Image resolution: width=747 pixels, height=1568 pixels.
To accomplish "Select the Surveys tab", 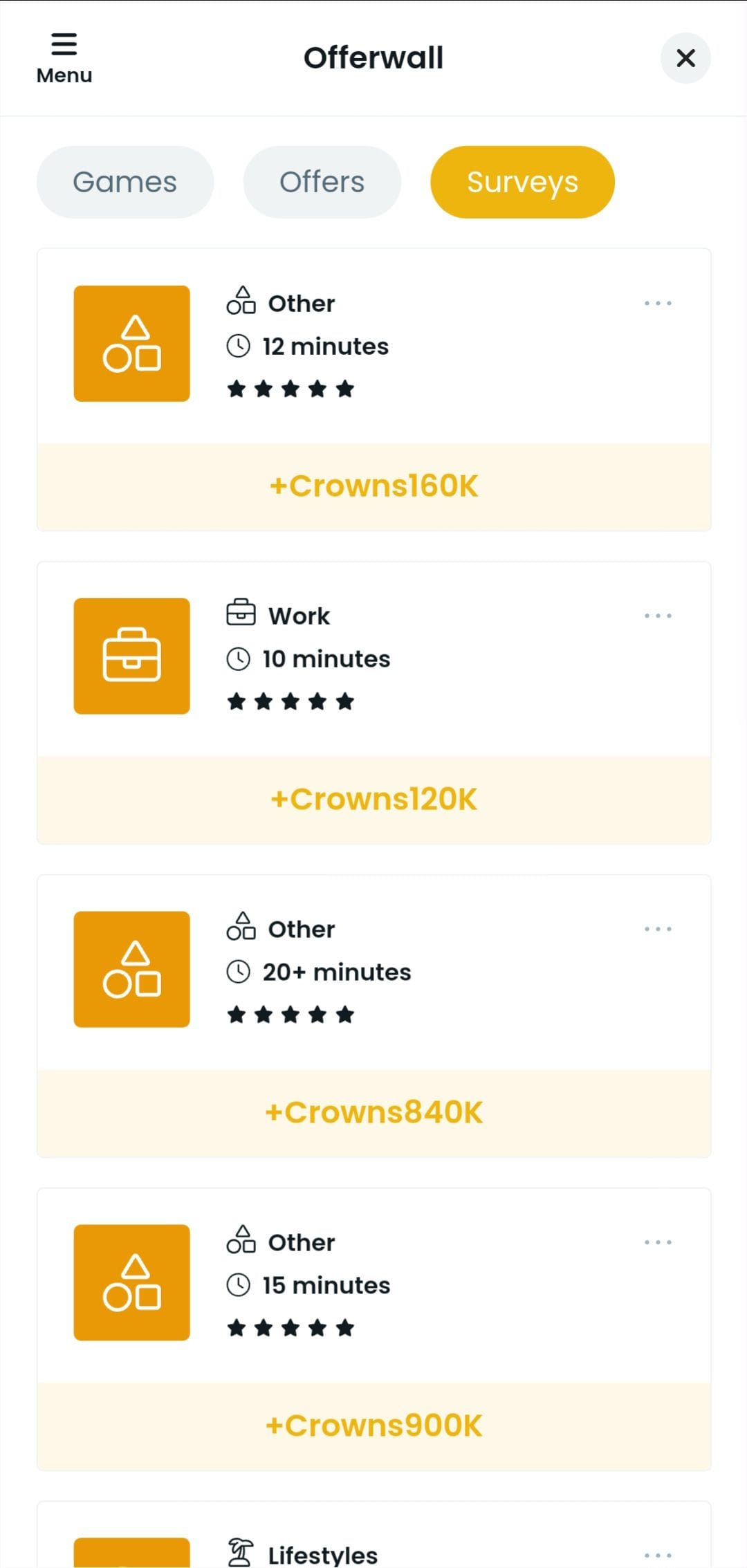I will coord(522,182).
